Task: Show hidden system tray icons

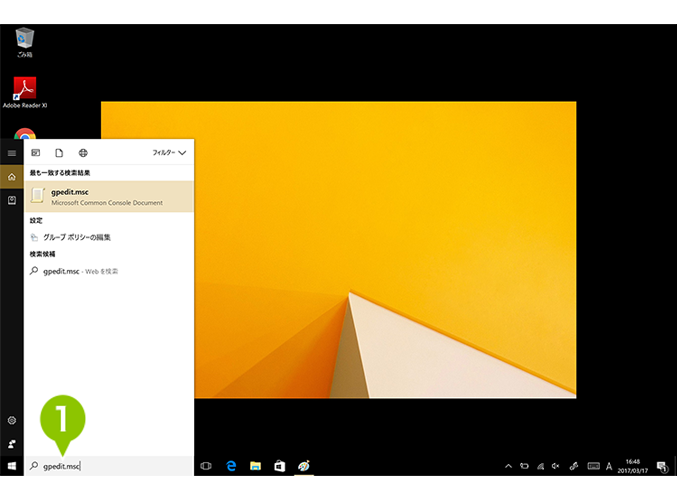Action: (508, 466)
